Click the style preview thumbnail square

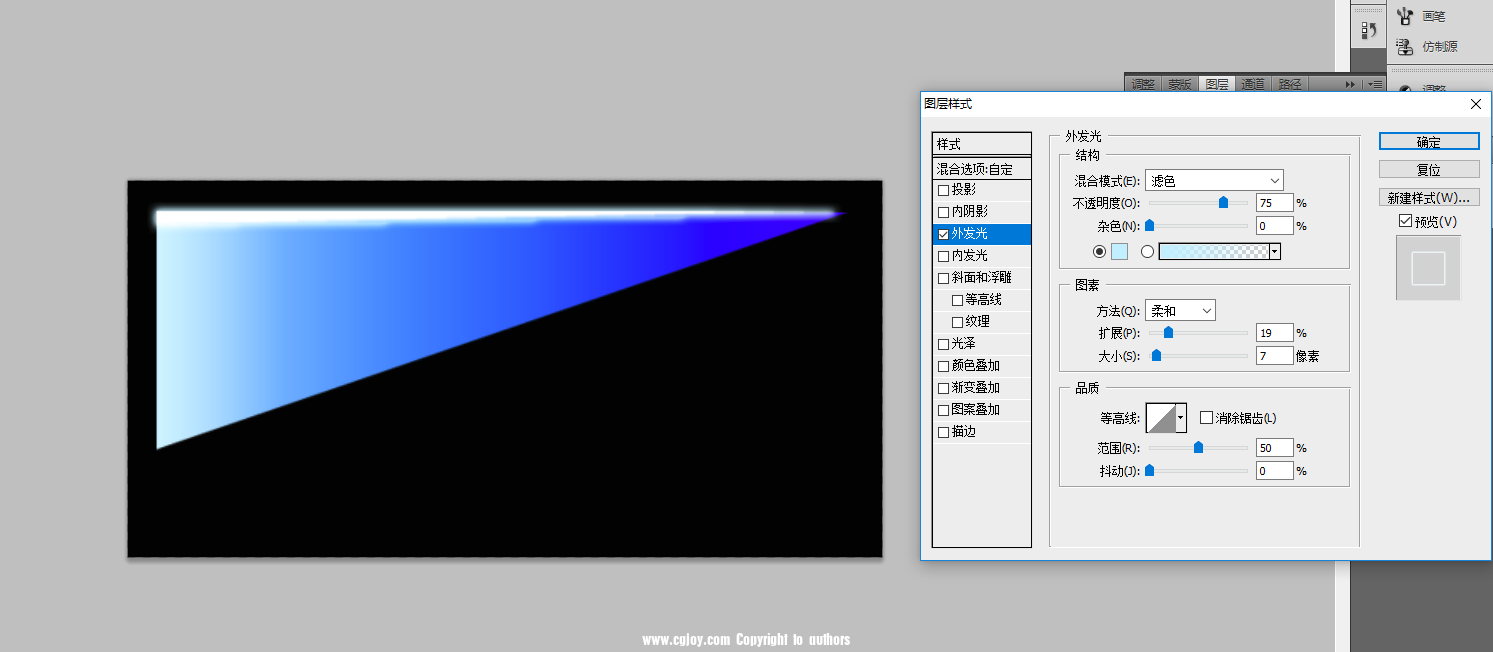click(x=1428, y=268)
